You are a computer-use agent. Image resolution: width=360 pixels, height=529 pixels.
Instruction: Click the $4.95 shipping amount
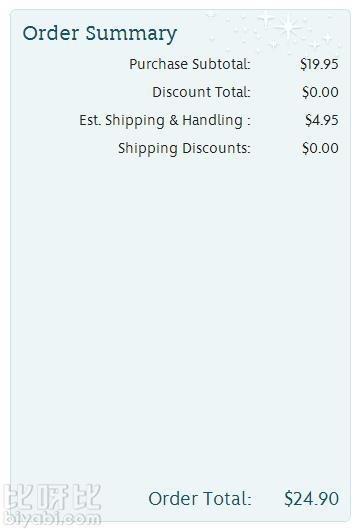pos(322,120)
